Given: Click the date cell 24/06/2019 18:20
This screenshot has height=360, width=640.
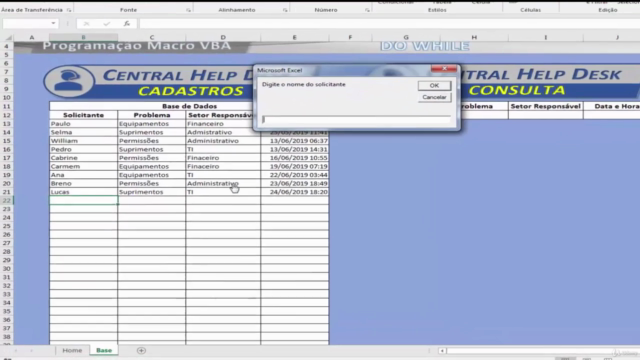Looking at the screenshot, I should pyautogui.click(x=295, y=192).
